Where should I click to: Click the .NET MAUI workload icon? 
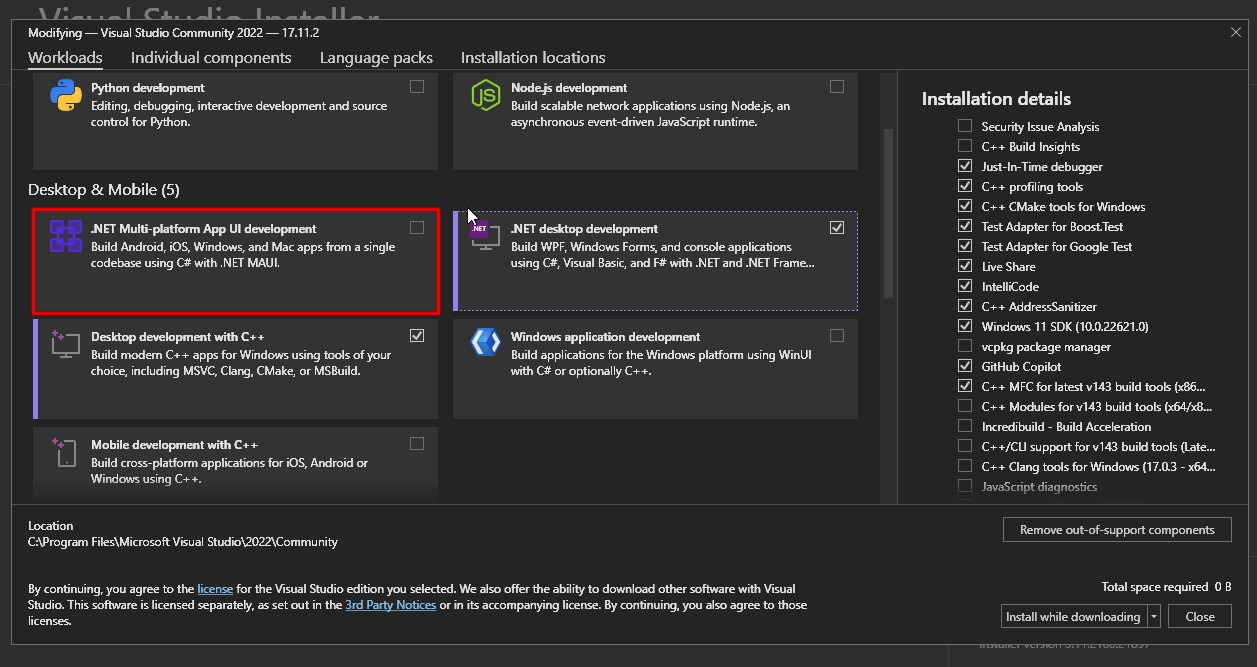(66, 237)
